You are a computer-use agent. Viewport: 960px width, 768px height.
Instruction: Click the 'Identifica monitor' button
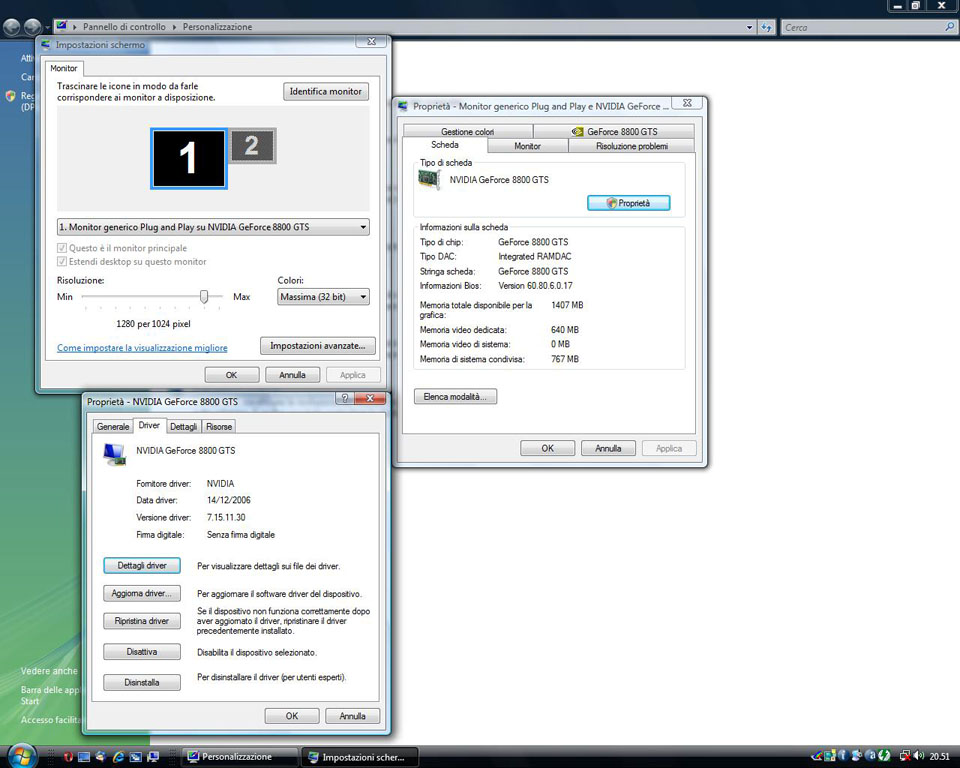326,92
